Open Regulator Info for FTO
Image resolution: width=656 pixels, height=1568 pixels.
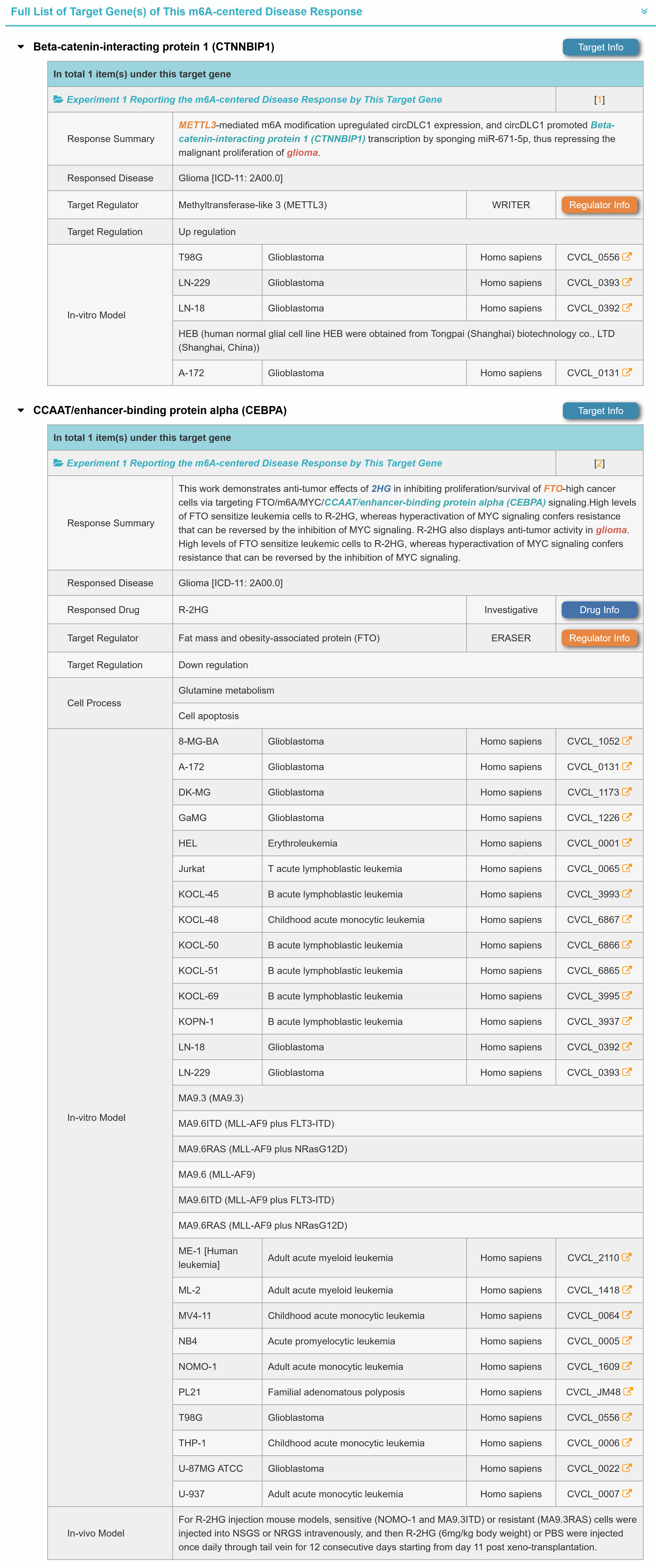pyautogui.click(x=599, y=638)
